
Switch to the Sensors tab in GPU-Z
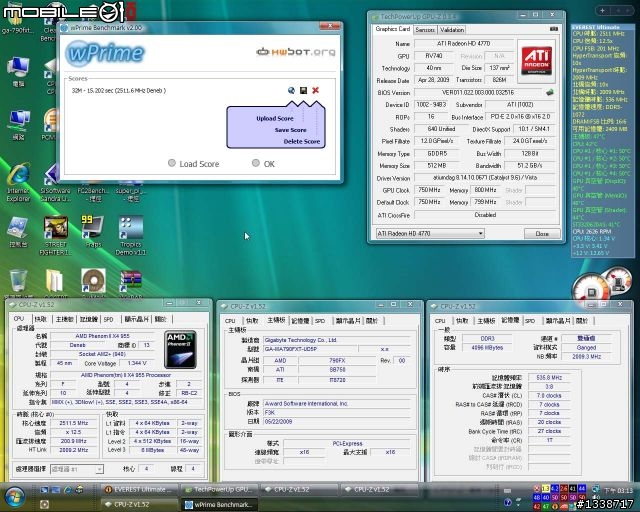click(x=425, y=30)
